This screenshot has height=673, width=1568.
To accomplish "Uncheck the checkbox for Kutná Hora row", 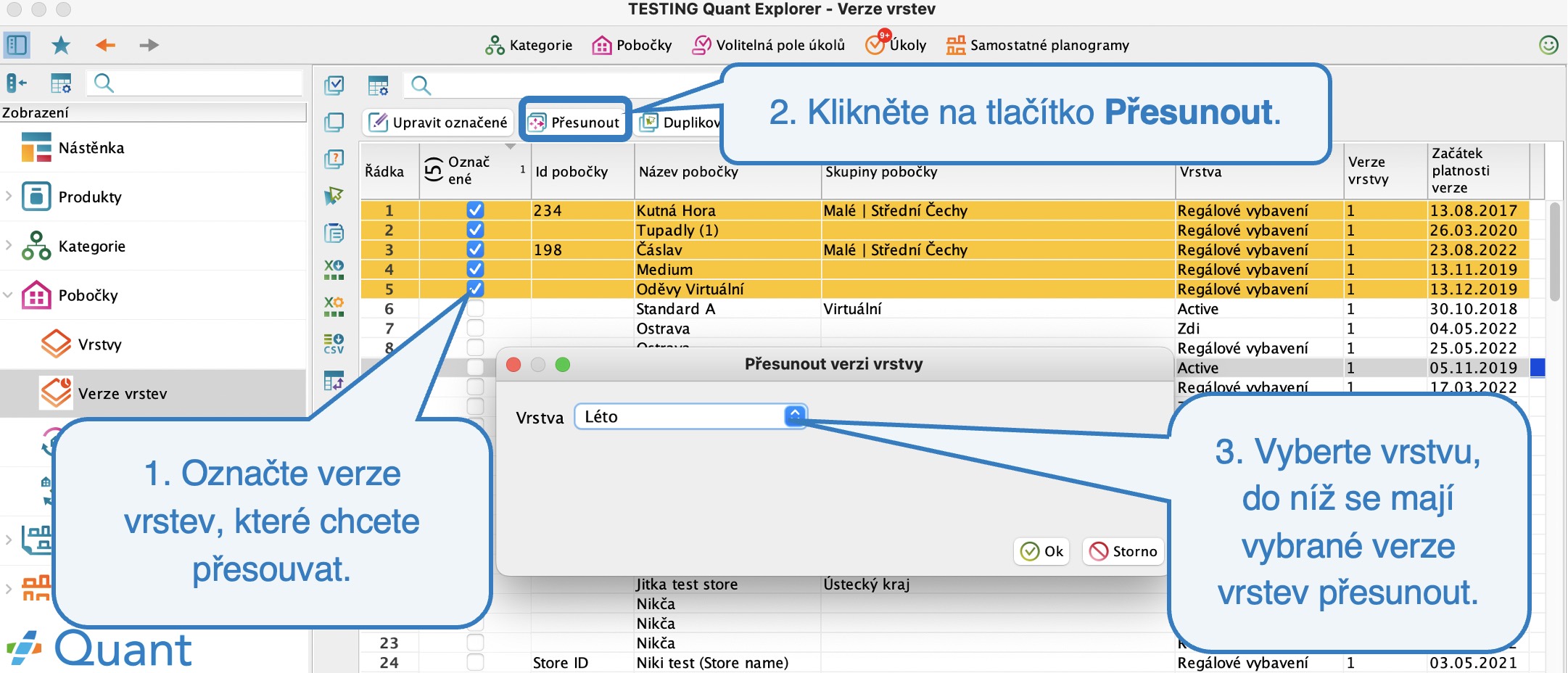I will coord(475,210).
